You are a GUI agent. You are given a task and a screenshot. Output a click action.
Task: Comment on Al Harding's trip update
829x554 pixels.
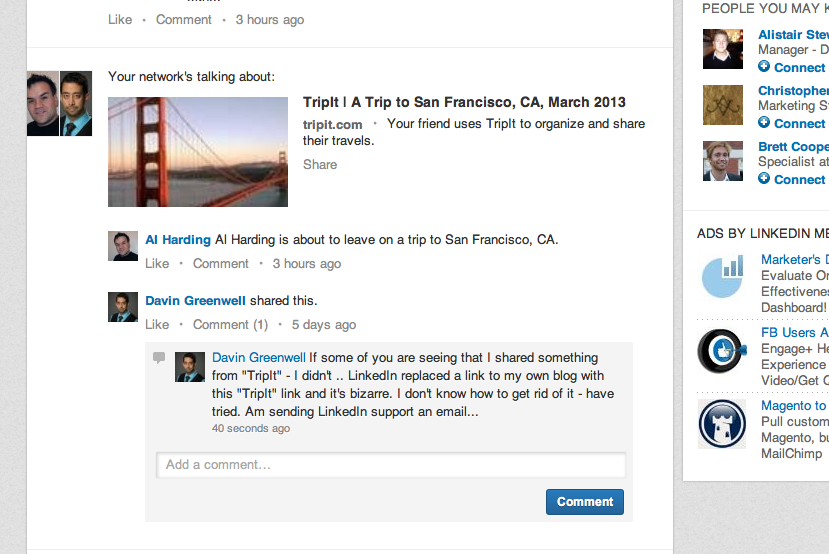(220, 263)
